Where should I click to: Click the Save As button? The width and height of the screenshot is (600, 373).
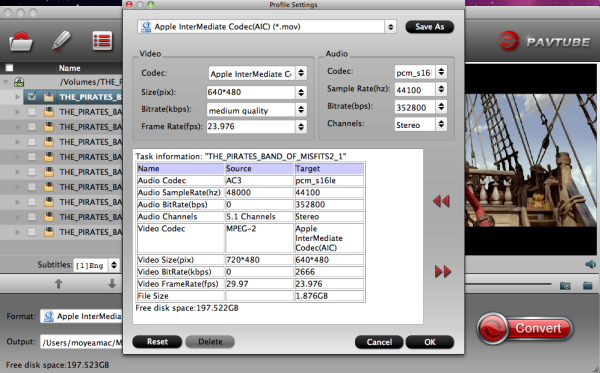(x=430, y=27)
